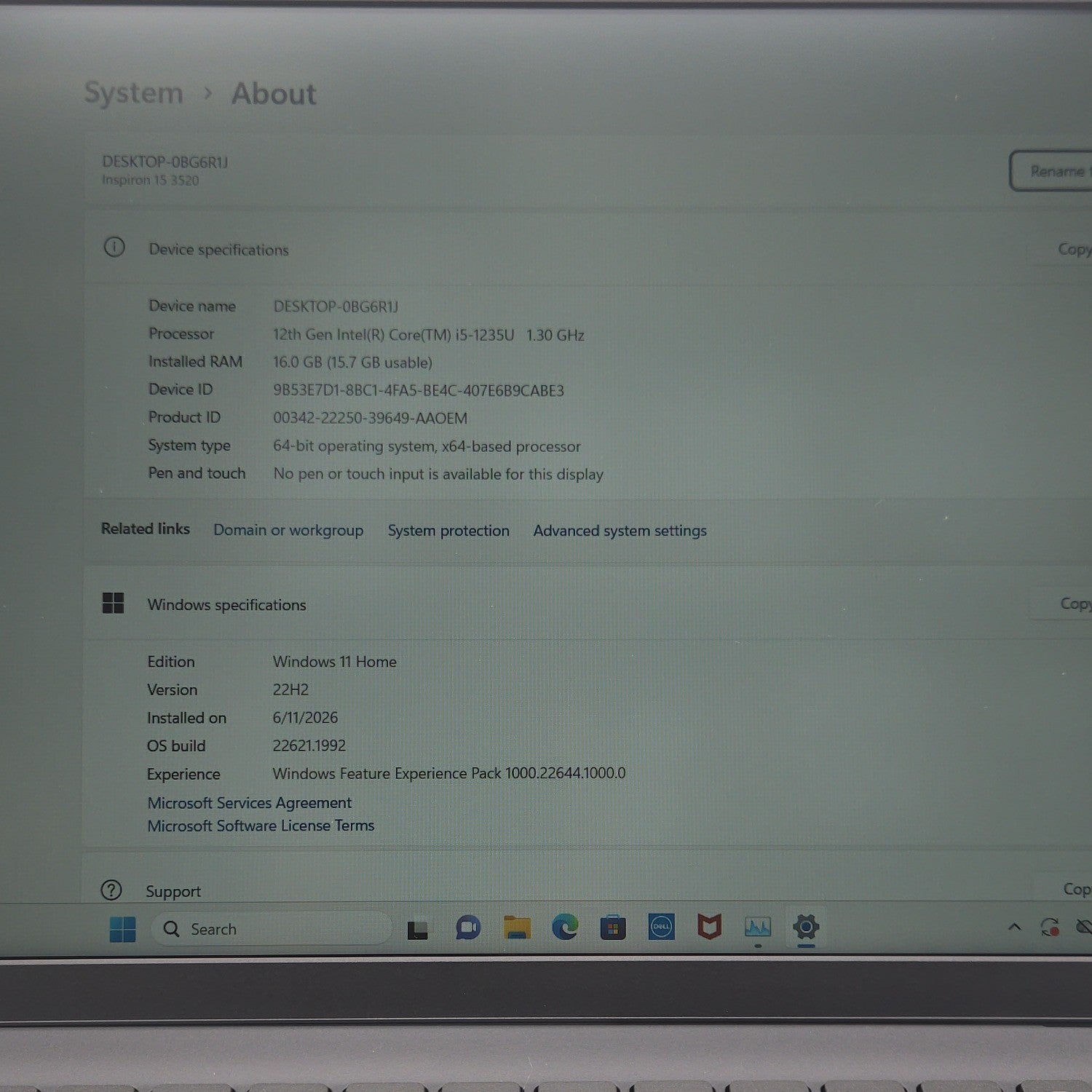Click the 'Inspiron 15 3520' model text
This screenshot has height=1092, width=1092.
(x=150, y=181)
